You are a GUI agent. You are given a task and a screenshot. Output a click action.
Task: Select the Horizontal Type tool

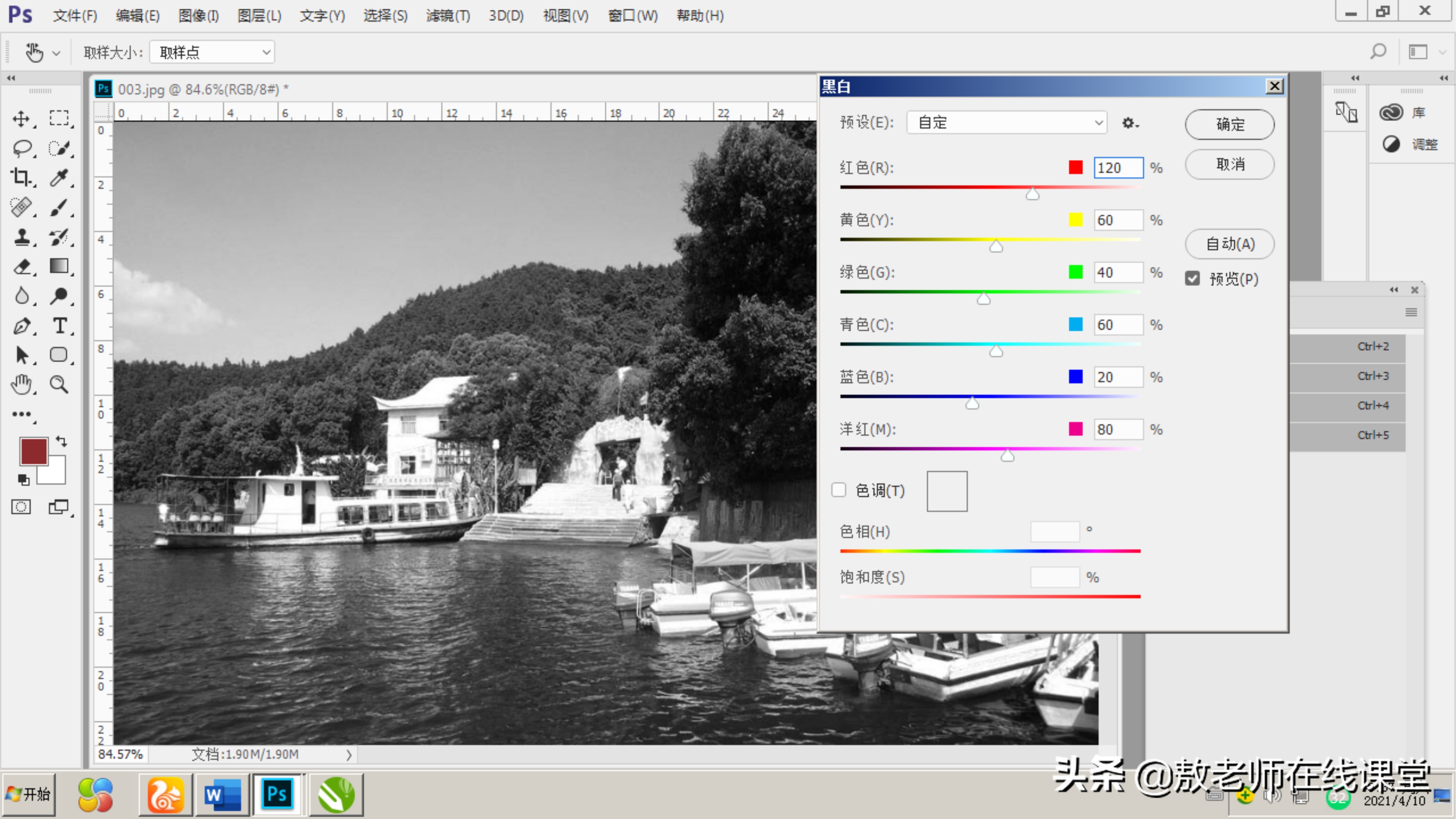(59, 326)
